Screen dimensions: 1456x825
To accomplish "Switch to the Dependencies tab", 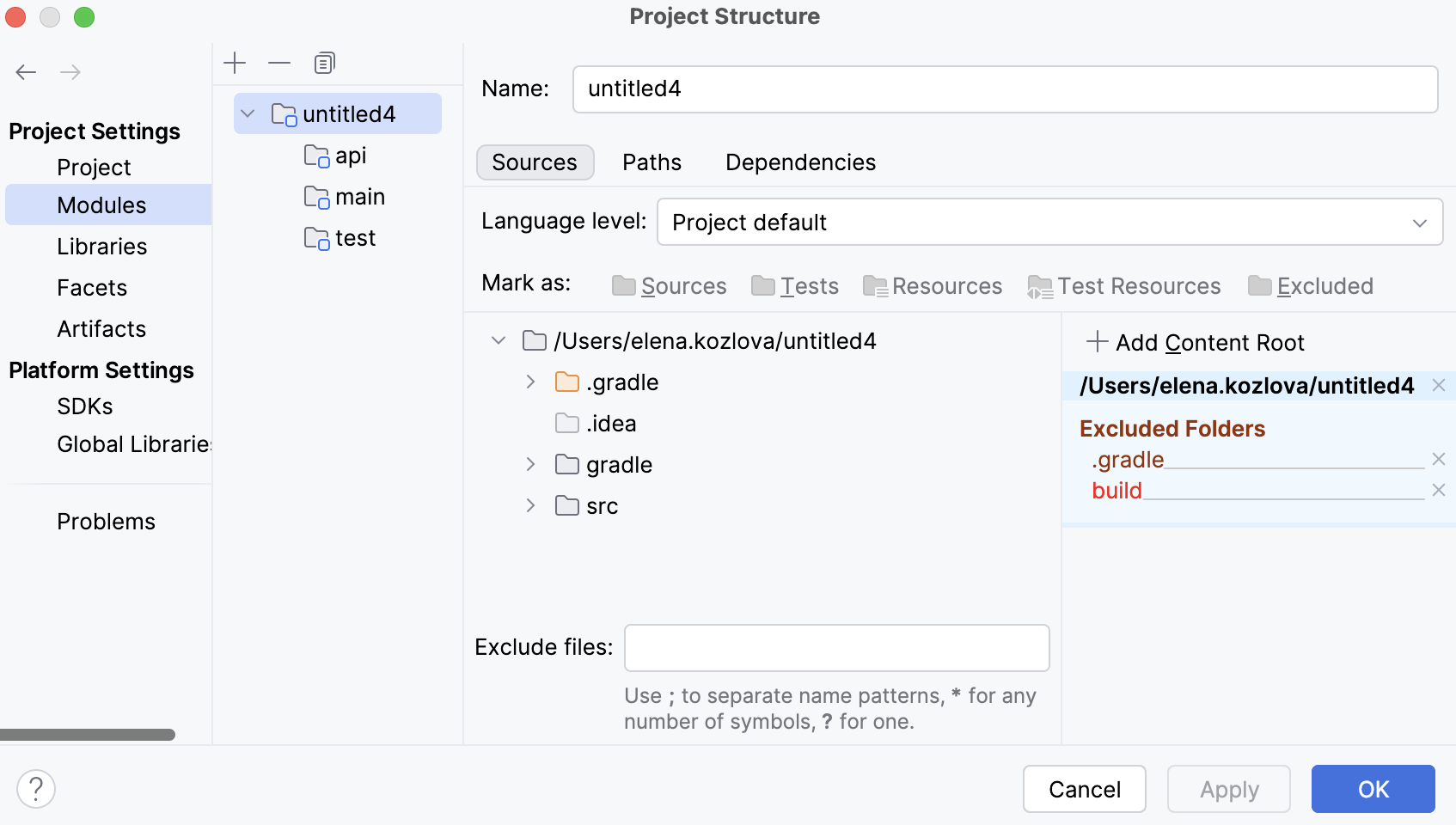I will [800, 162].
